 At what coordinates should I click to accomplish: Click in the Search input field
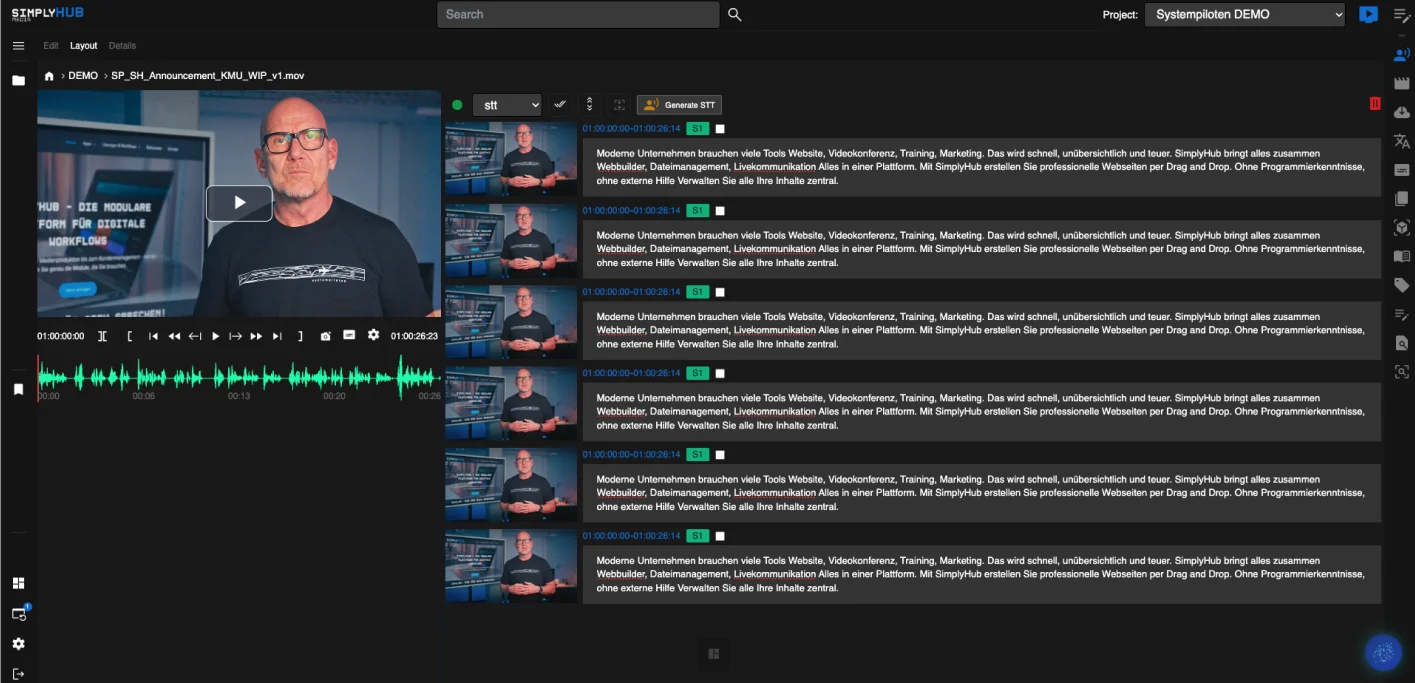(x=578, y=14)
